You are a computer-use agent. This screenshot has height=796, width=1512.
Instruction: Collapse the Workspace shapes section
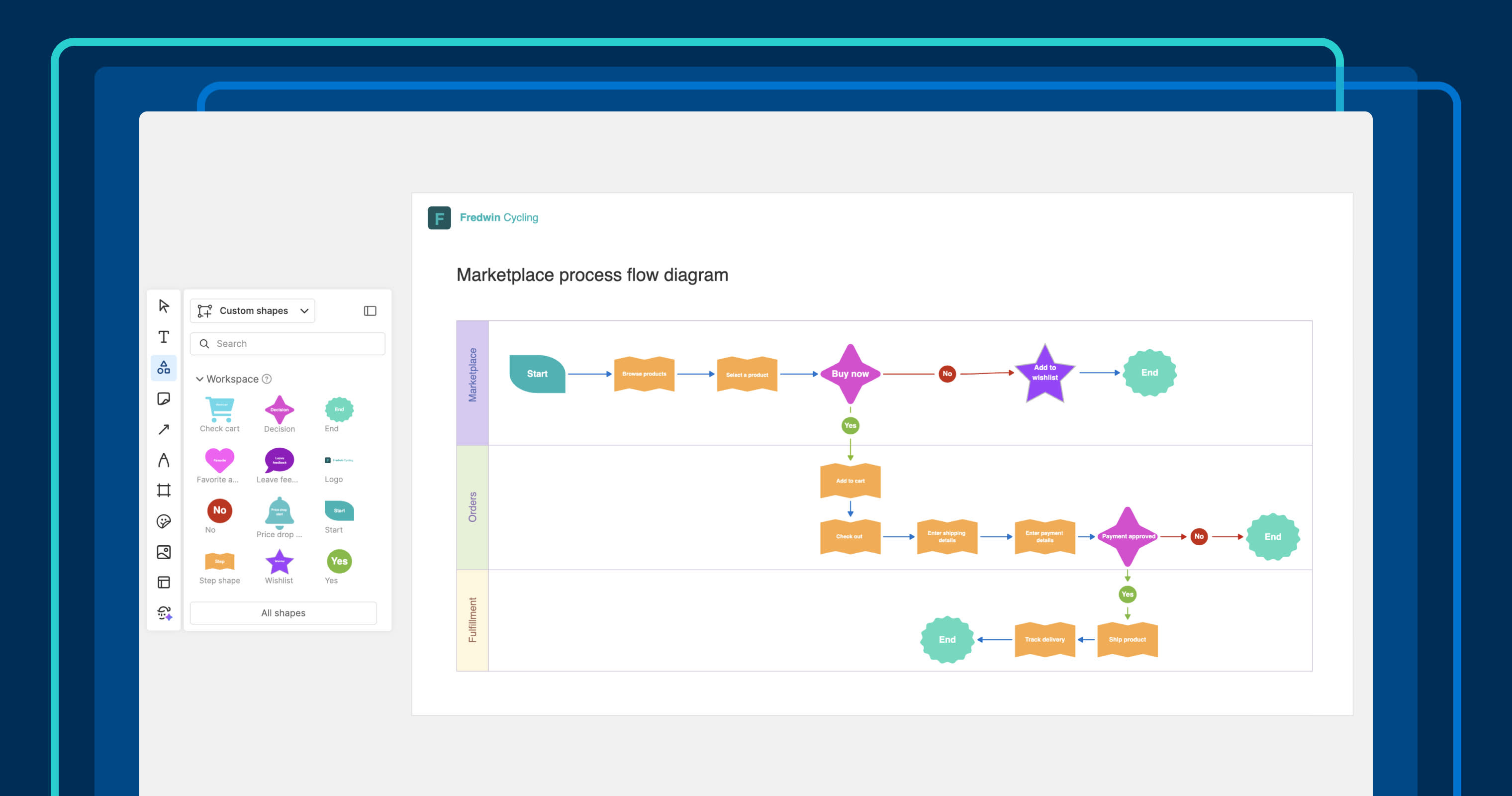pos(201,379)
